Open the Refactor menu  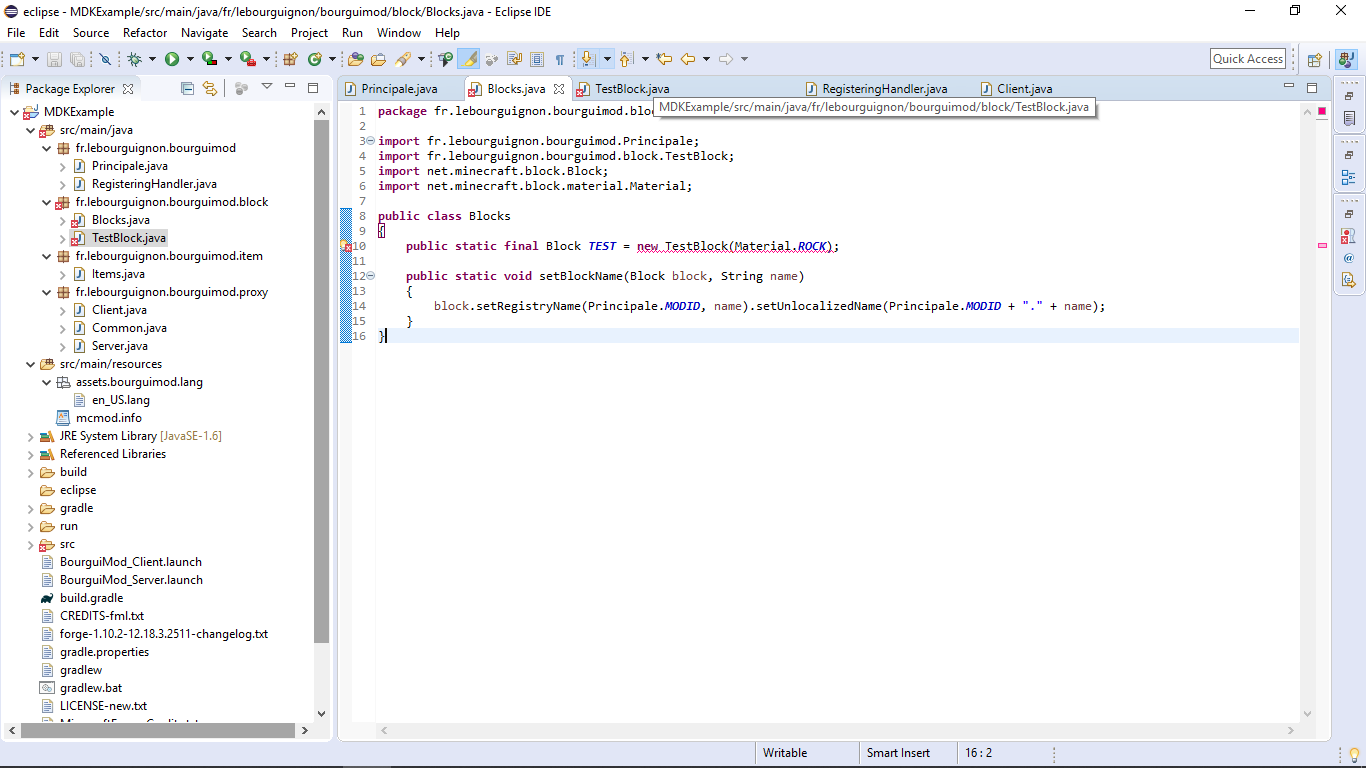point(145,33)
